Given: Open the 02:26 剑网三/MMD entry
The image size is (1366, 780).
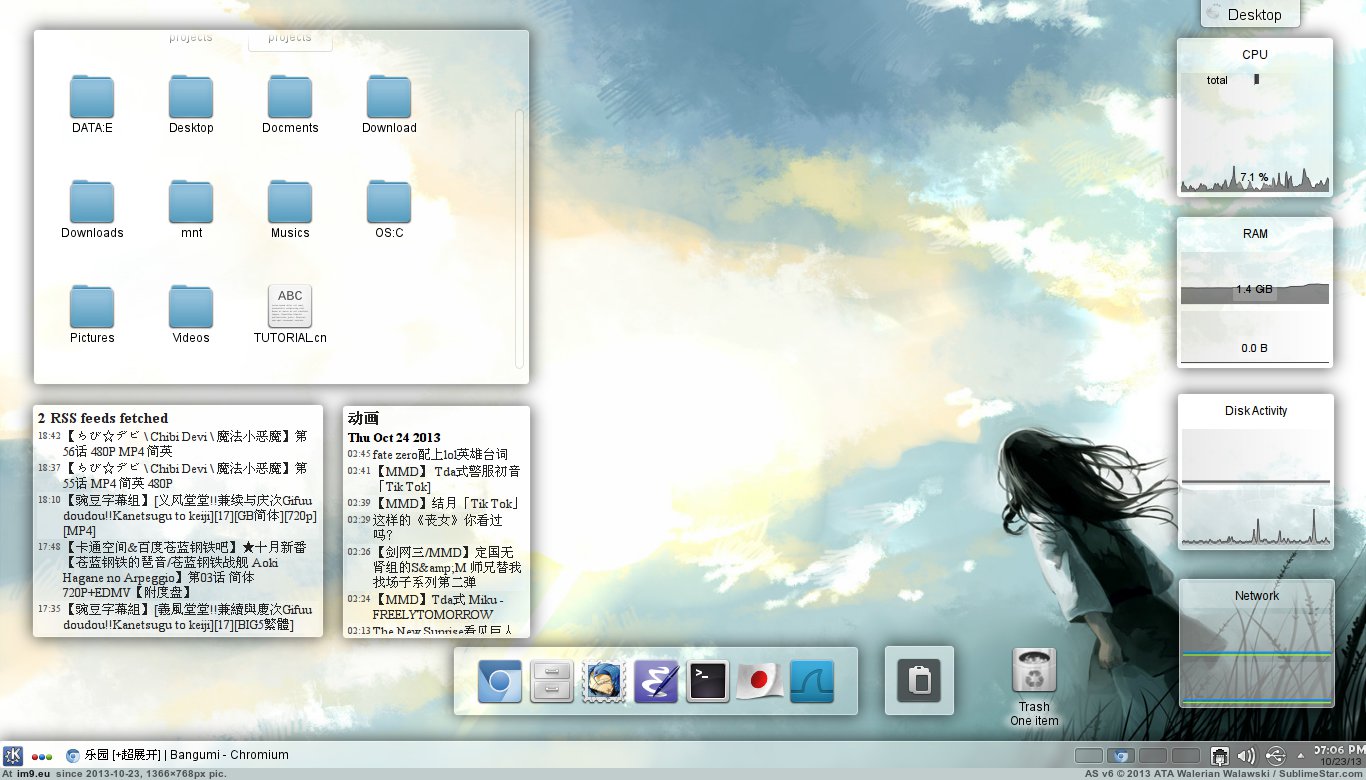Looking at the screenshot, I should (x=436, y=566).
